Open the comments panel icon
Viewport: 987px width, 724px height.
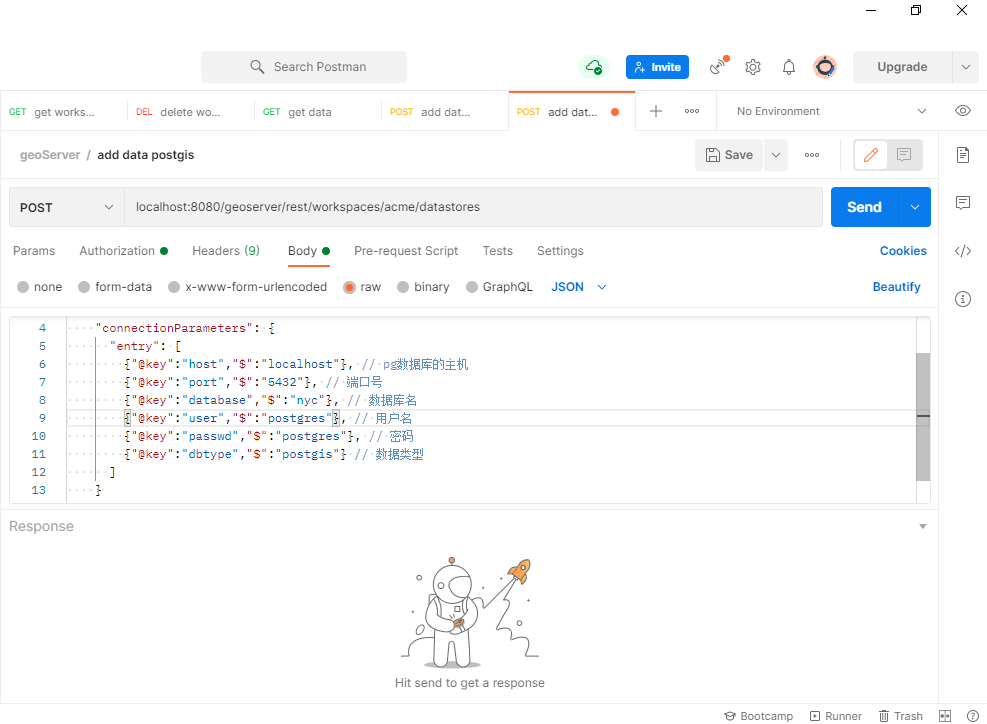tap(962, 203)
